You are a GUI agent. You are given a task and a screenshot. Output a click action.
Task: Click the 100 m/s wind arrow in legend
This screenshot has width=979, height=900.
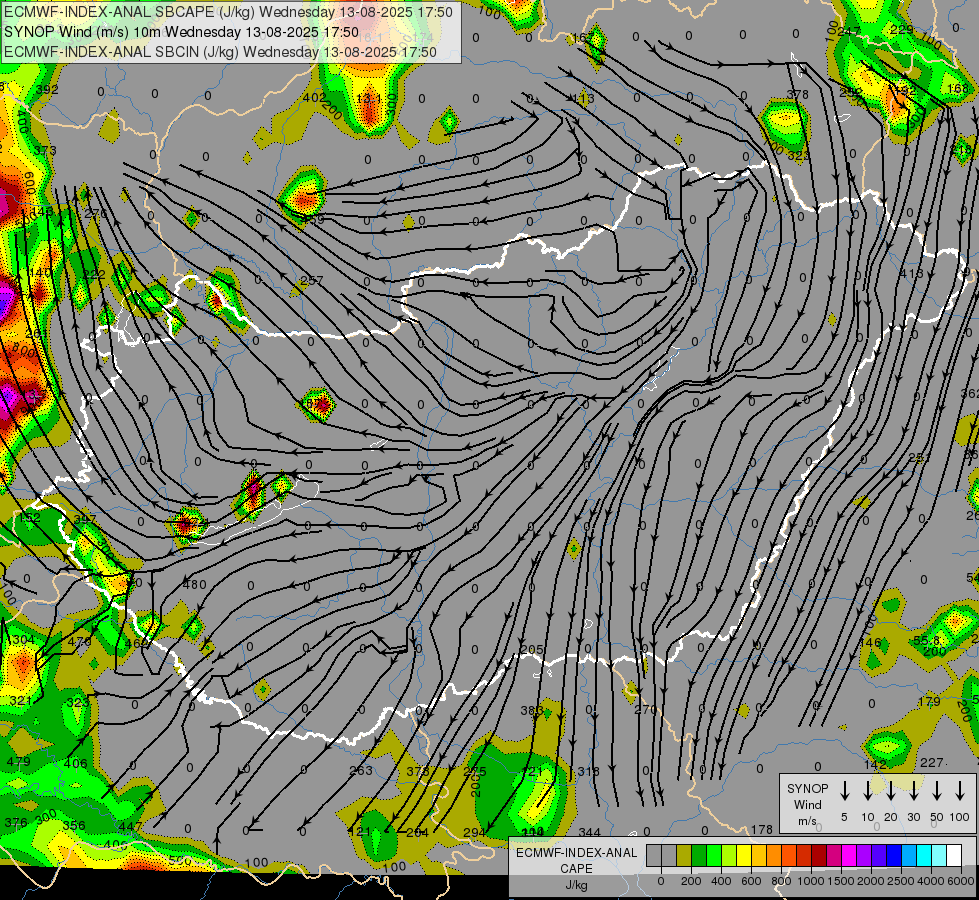(x=960, y=790)
